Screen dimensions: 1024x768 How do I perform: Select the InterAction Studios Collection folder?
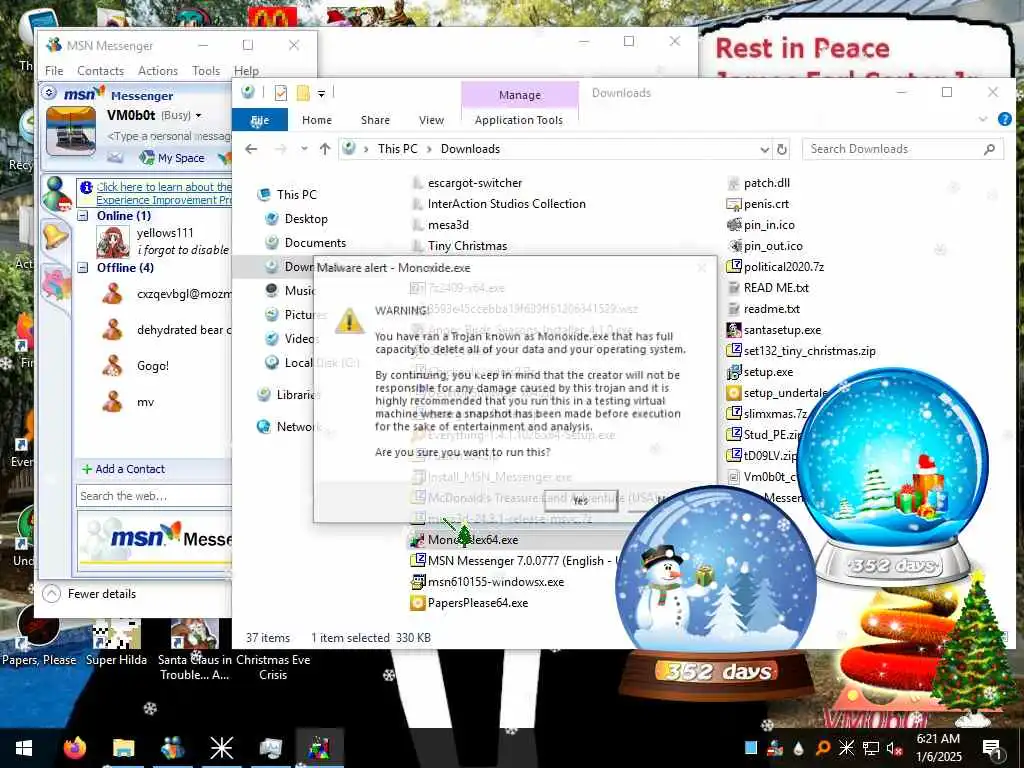pyautogui.click(x=507, y=204)
